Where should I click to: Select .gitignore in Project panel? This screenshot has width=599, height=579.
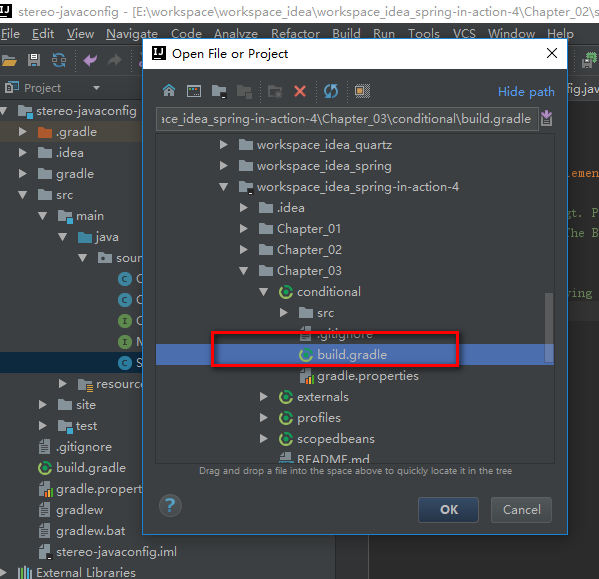pyautogui.click(x=84, y=447)
